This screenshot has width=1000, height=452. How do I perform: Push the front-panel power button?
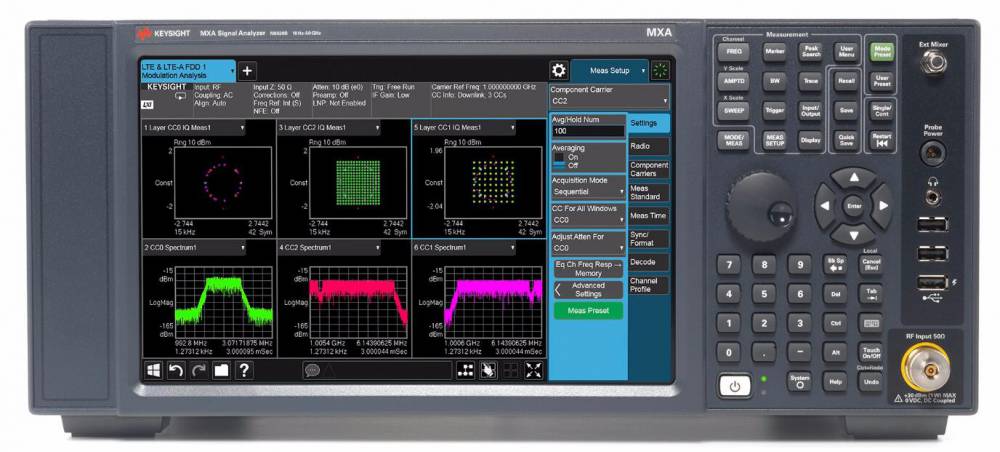[735, 386]
